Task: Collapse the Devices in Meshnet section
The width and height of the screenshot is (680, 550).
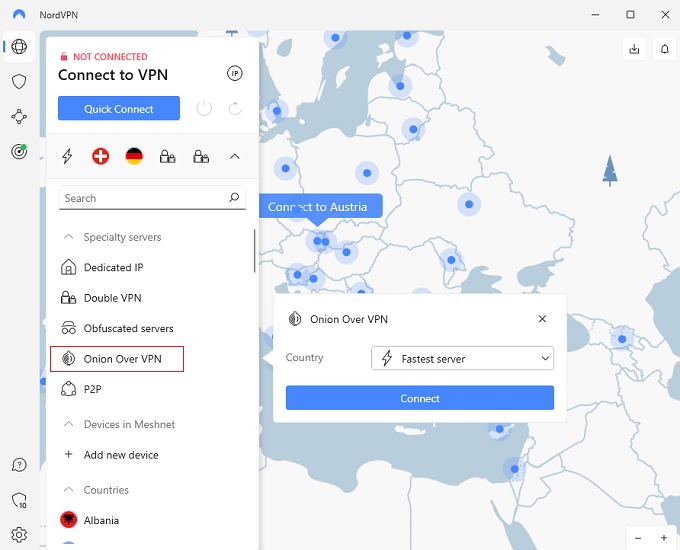Action: pyautogui.click(x=69, y=424)
